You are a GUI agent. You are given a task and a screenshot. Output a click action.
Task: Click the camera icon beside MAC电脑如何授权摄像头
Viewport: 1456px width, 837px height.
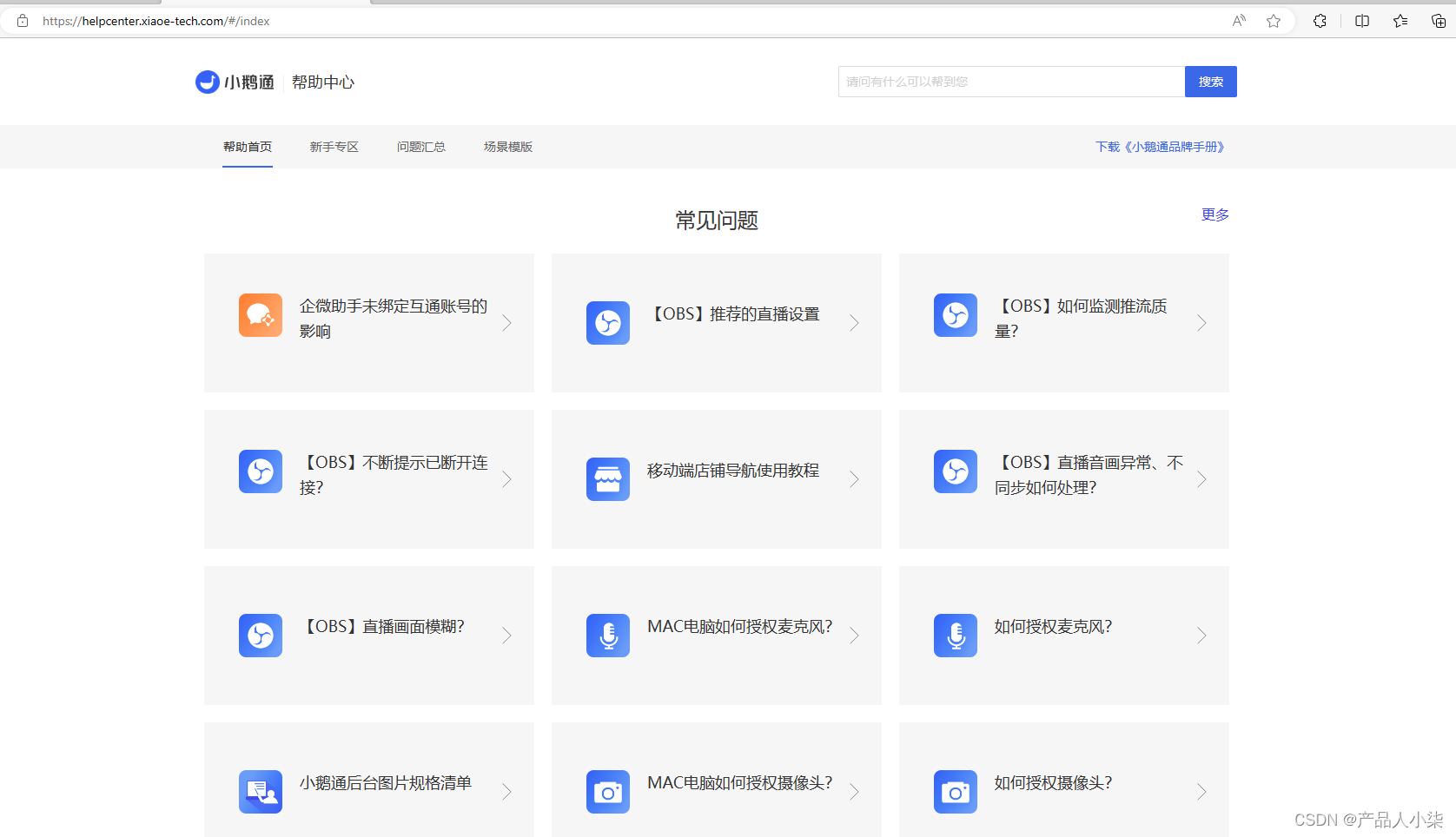click(x=608, y=792)
